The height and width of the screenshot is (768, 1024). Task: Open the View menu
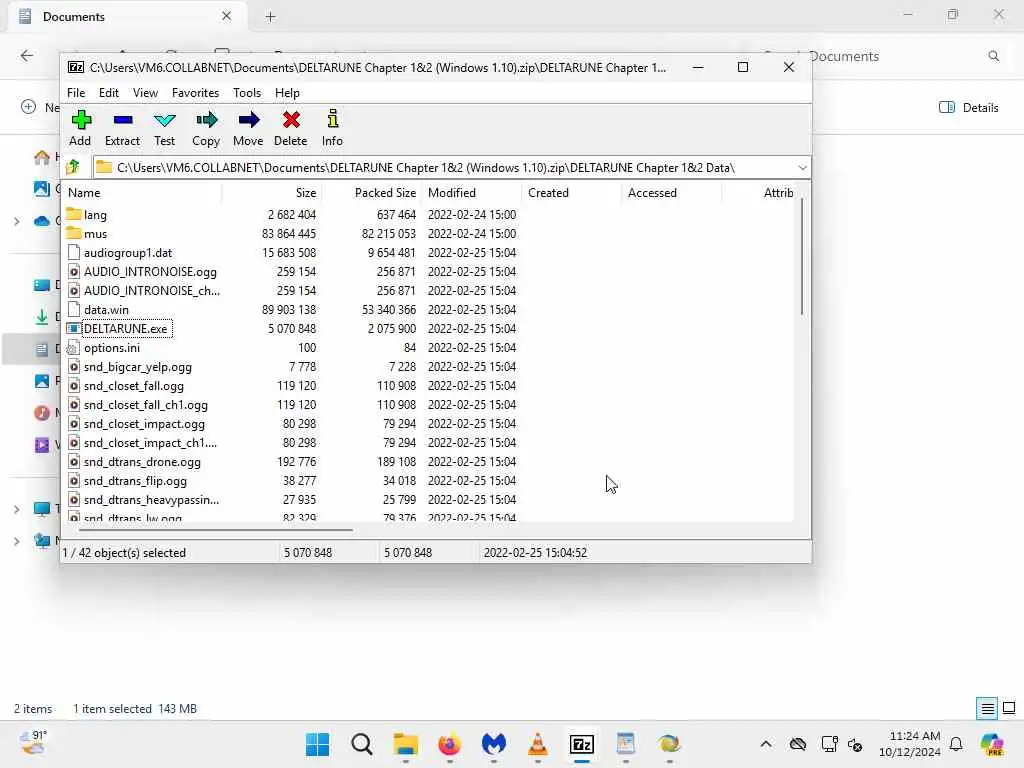coord(145,93)
